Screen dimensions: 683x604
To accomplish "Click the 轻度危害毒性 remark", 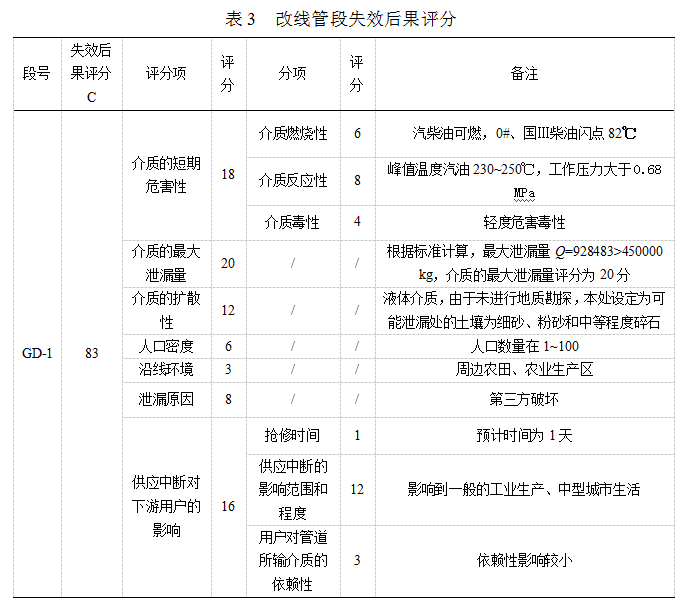I will click(x=524, y=222).
